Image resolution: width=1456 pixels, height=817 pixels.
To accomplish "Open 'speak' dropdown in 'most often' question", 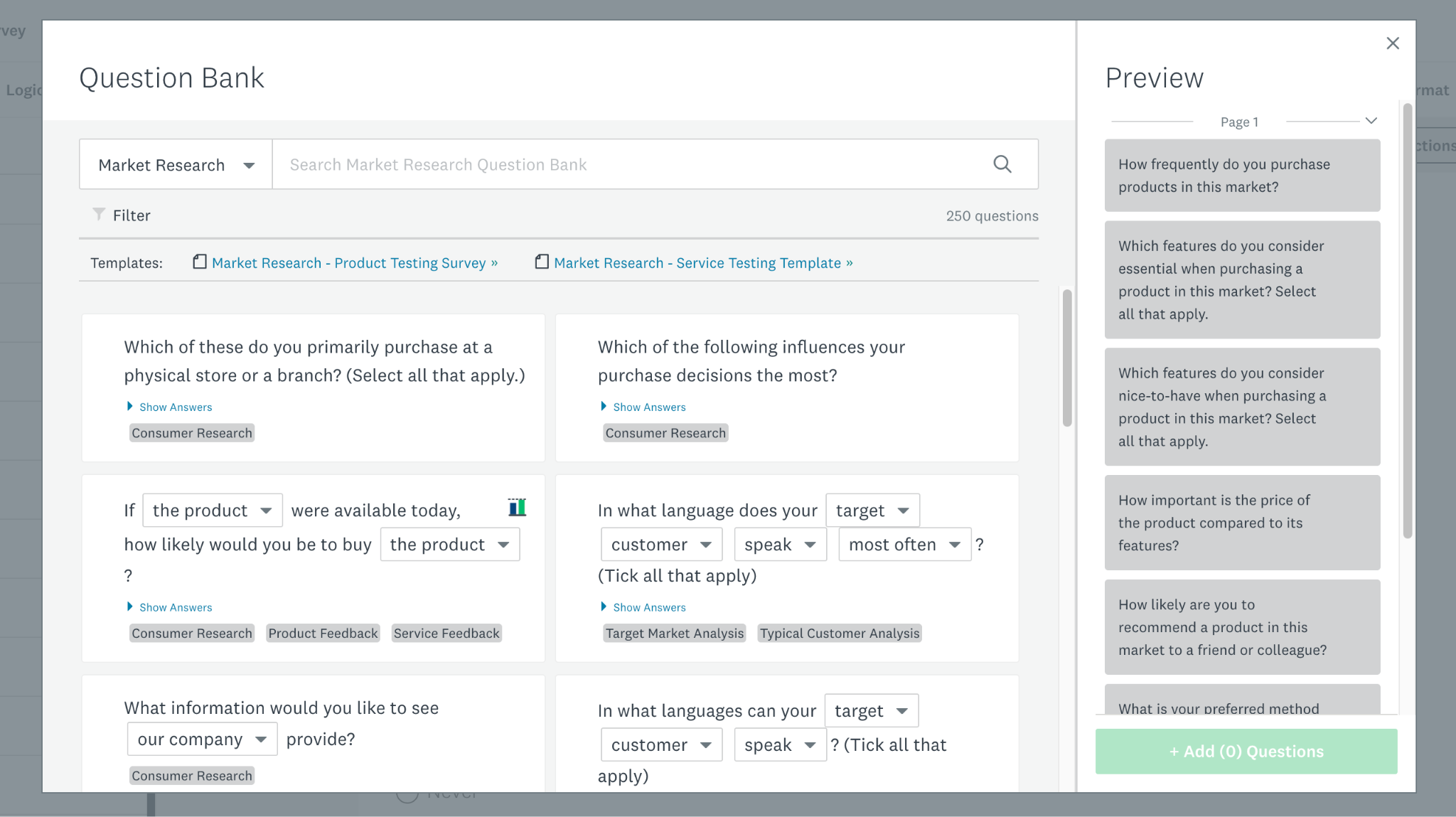I will point(781,545).
